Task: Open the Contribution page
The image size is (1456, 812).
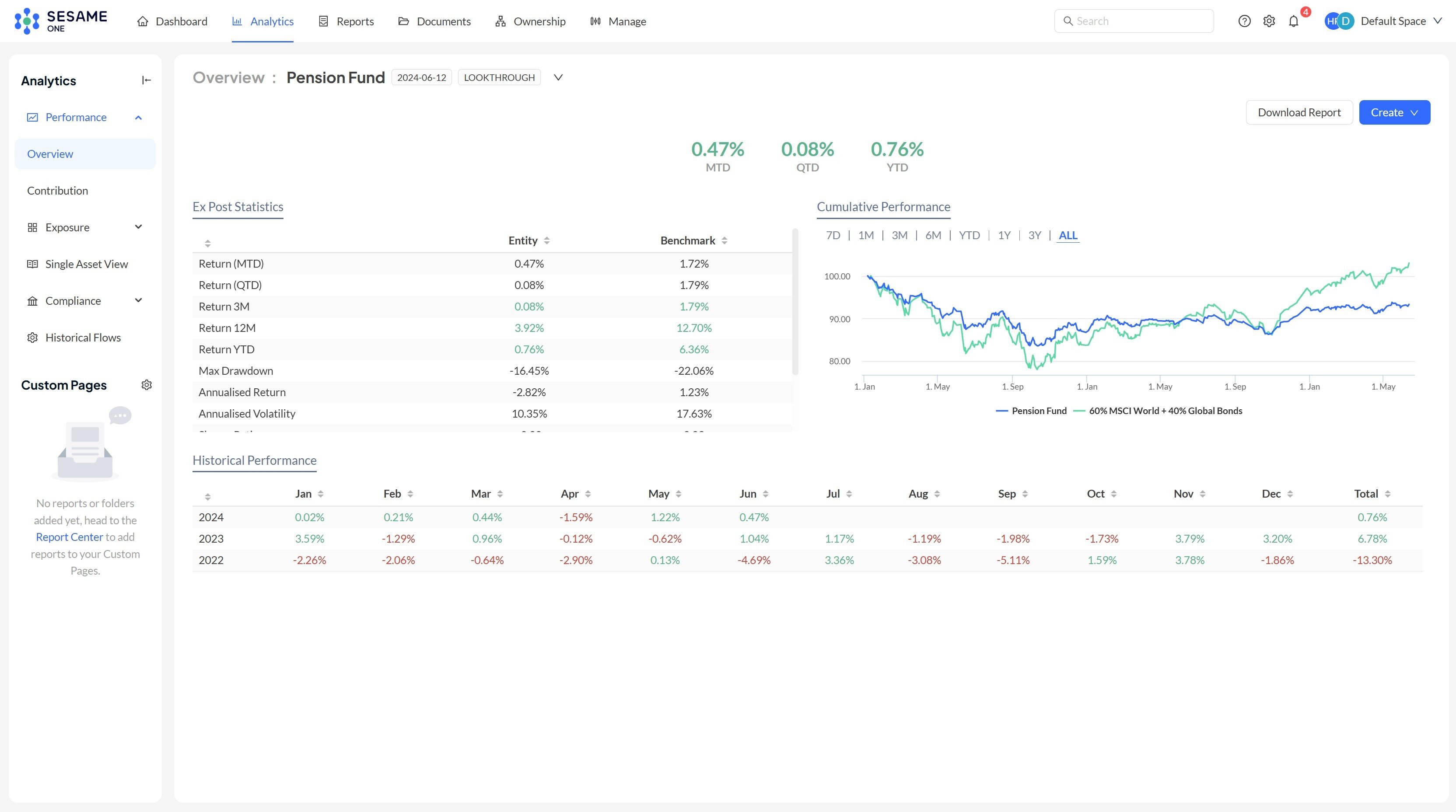Action: [57, 190]
